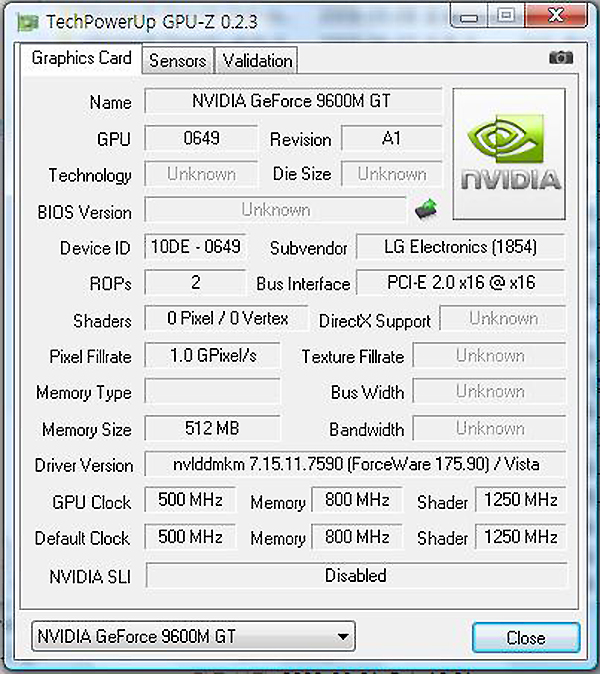Switch to the Validation tab

257,61
